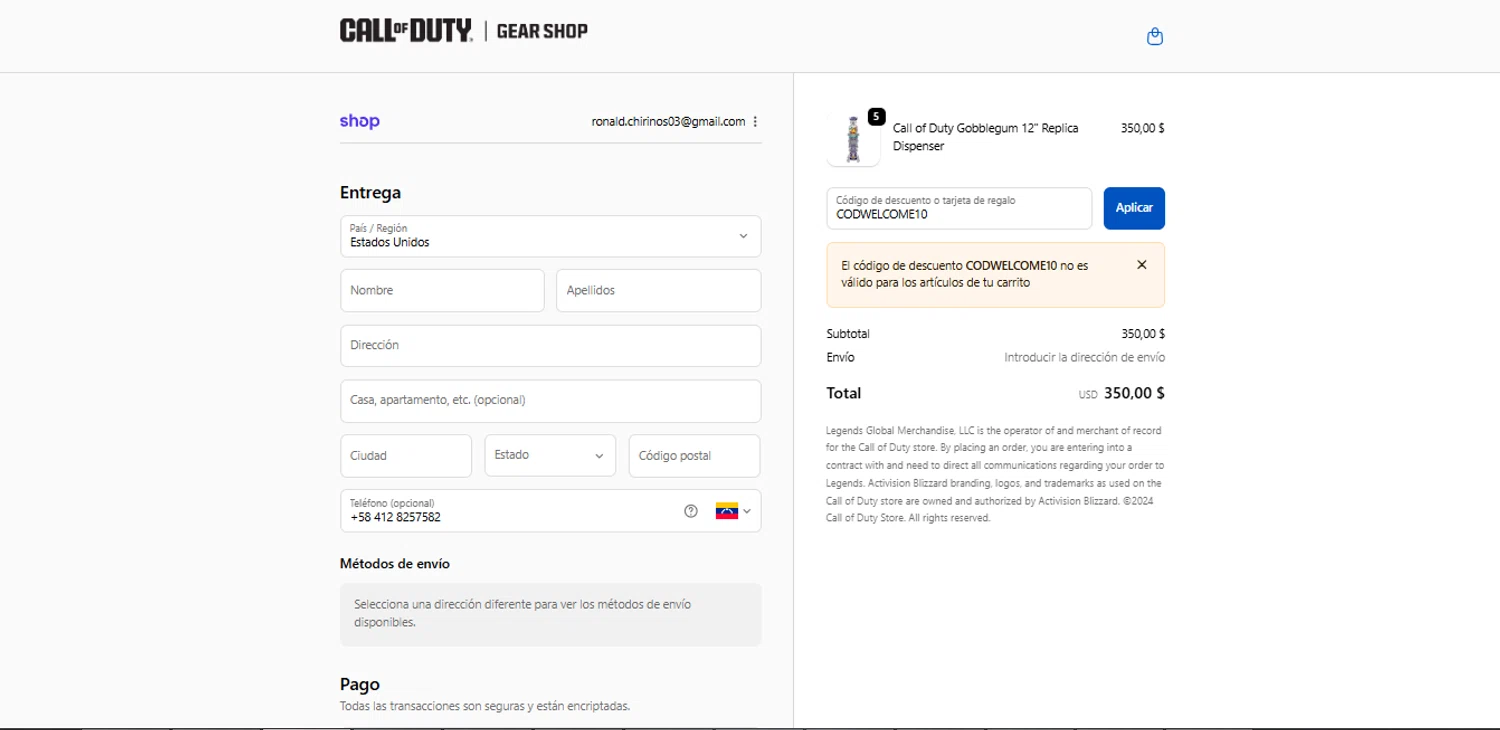Open the País / Región dropdown

(550, 236)
